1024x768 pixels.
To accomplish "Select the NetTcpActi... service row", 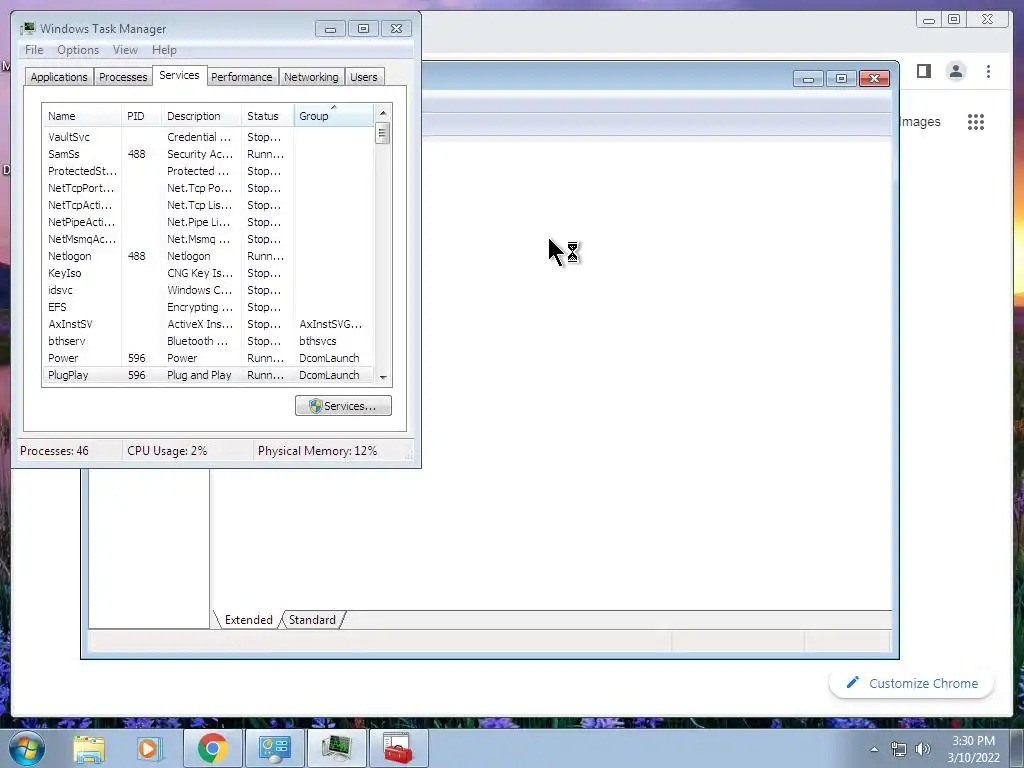I will tap(208, 205).
